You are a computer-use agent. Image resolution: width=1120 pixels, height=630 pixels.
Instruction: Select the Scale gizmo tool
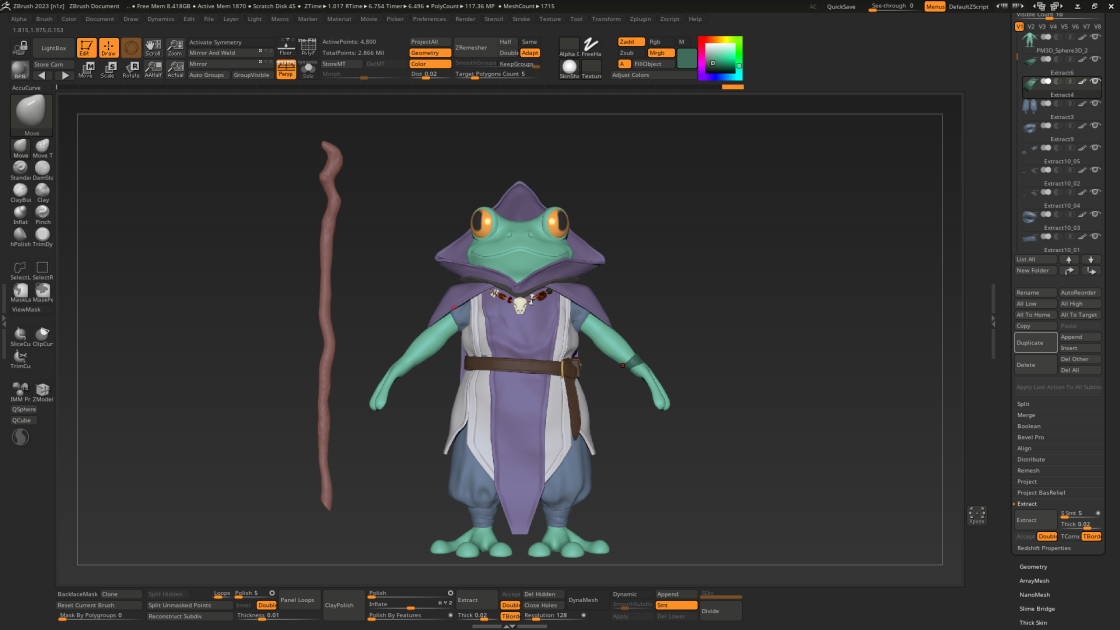tap(109, 69)
